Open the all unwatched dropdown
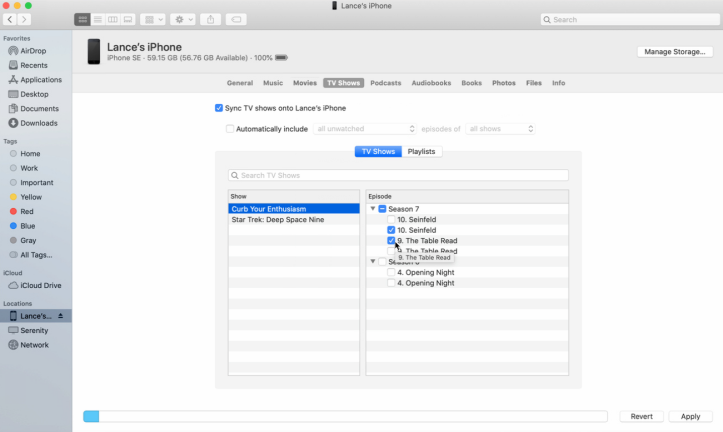The height and width of the screenshot is (432, 723). pyautogui.click(x=365, y=129)
